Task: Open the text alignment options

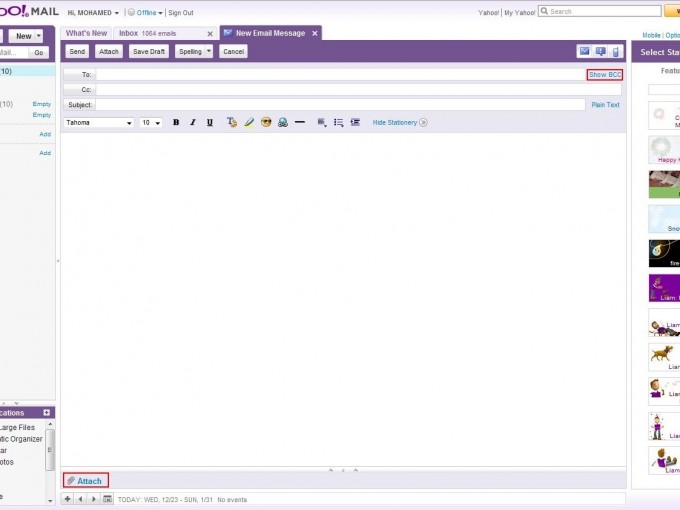Action: click(x=322, y=123)
